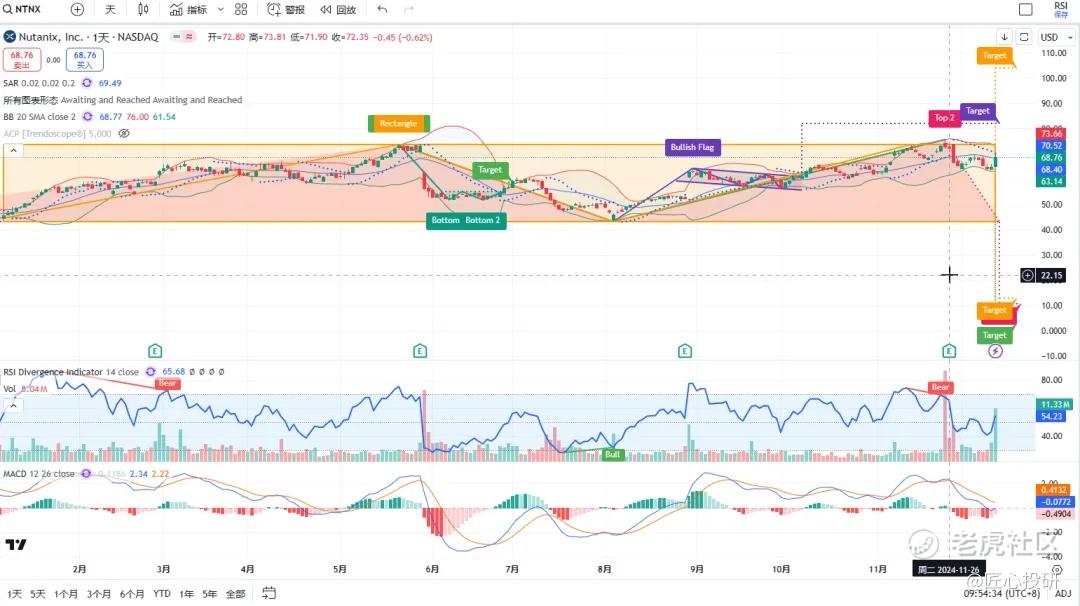Click the 68.76 买入 buy button
1080x606 pixels.
[85, 60]
